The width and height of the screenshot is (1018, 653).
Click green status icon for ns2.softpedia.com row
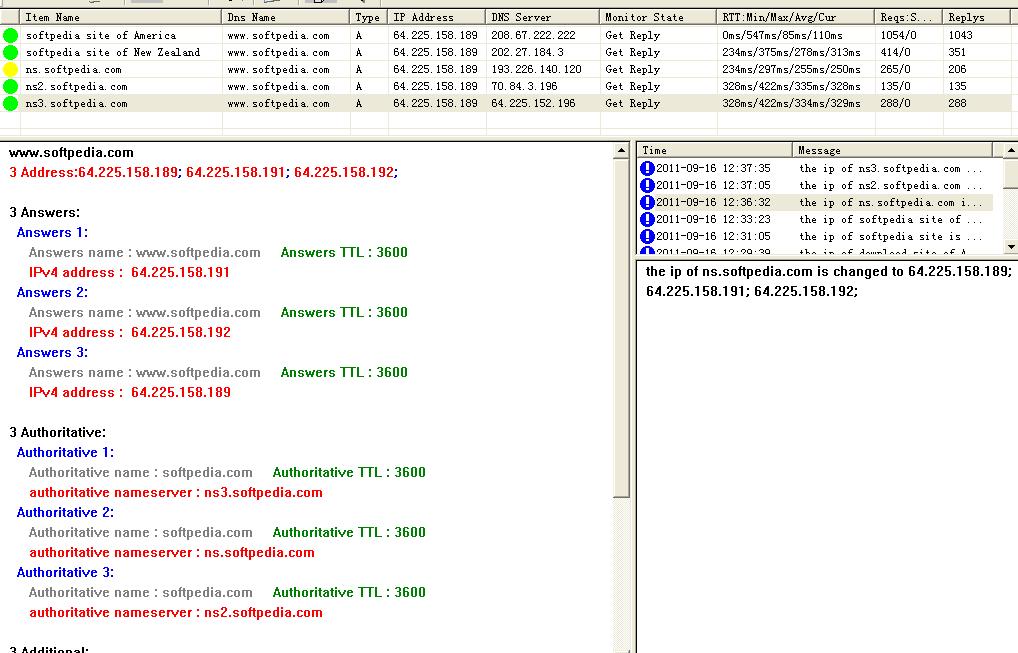tap(10, 86)
